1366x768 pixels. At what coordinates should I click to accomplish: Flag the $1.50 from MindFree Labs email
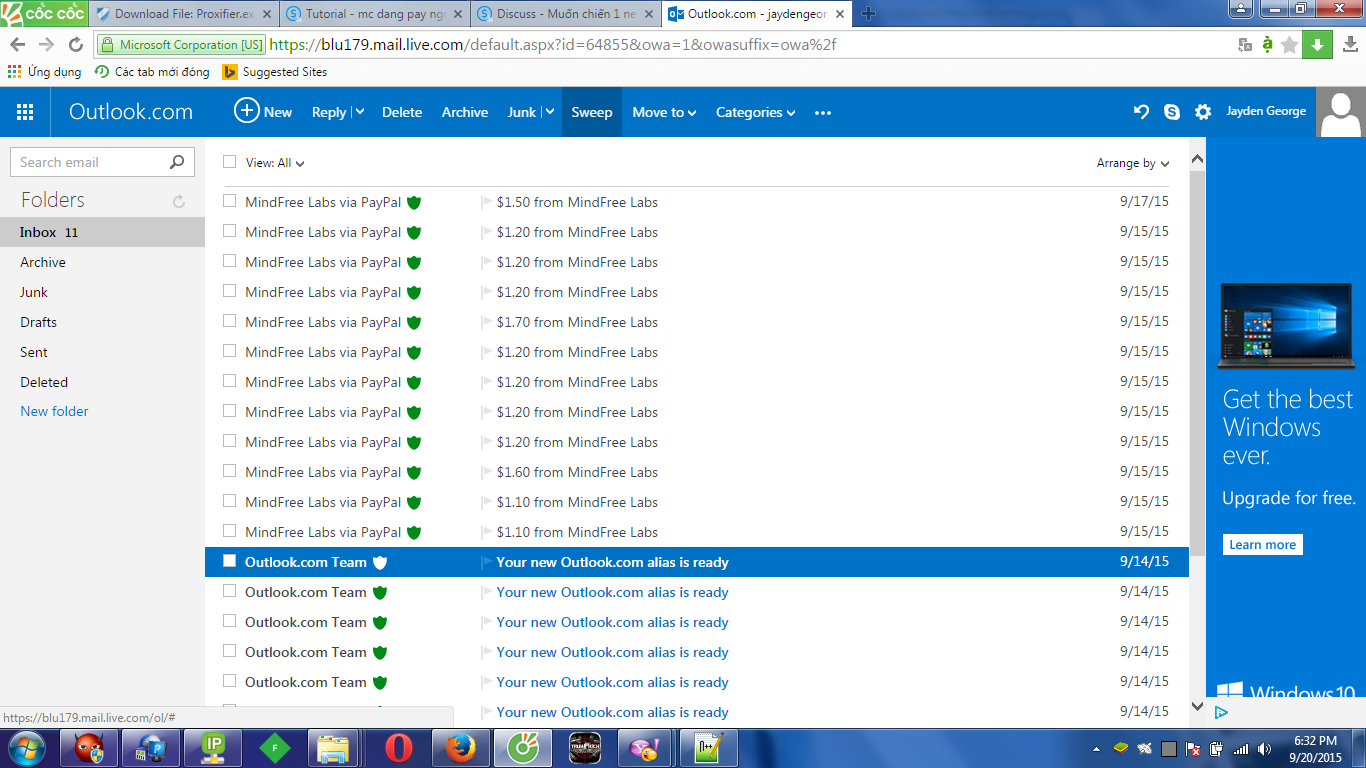point(487,202)
